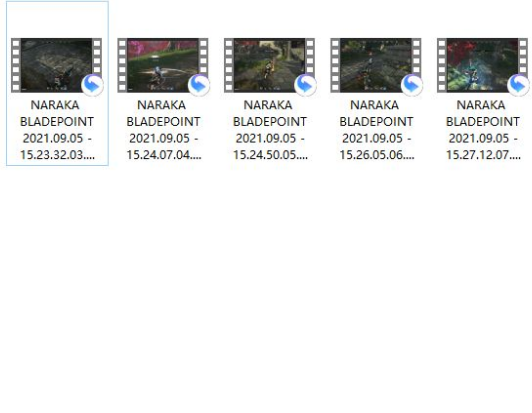Viewport: 532px width, 413px height.
Task: Click the shortcut arrow badge on 15.23.32.03 video
Action: [92, 85]
